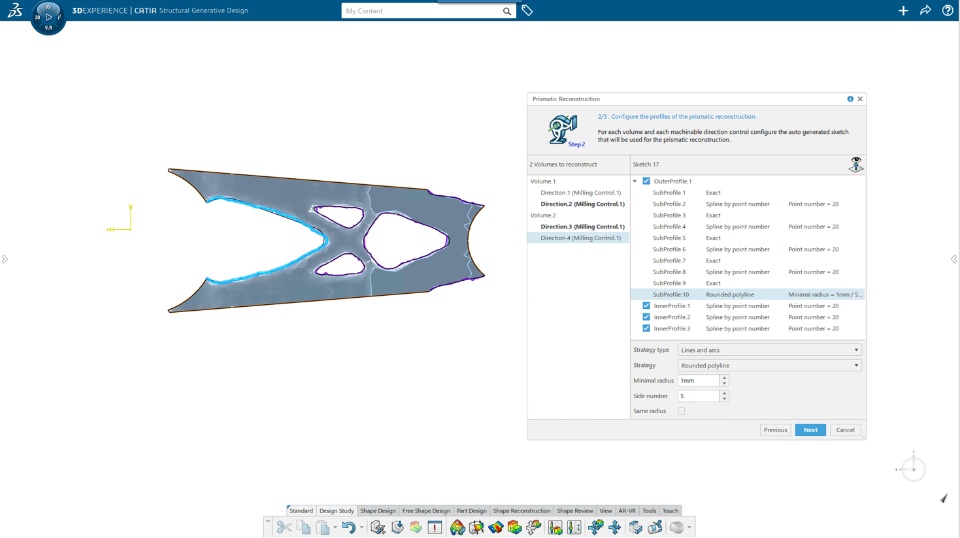Expand the right side panel arrow
The width and height of the screenshot is (960, 538).
pos(954,260)
